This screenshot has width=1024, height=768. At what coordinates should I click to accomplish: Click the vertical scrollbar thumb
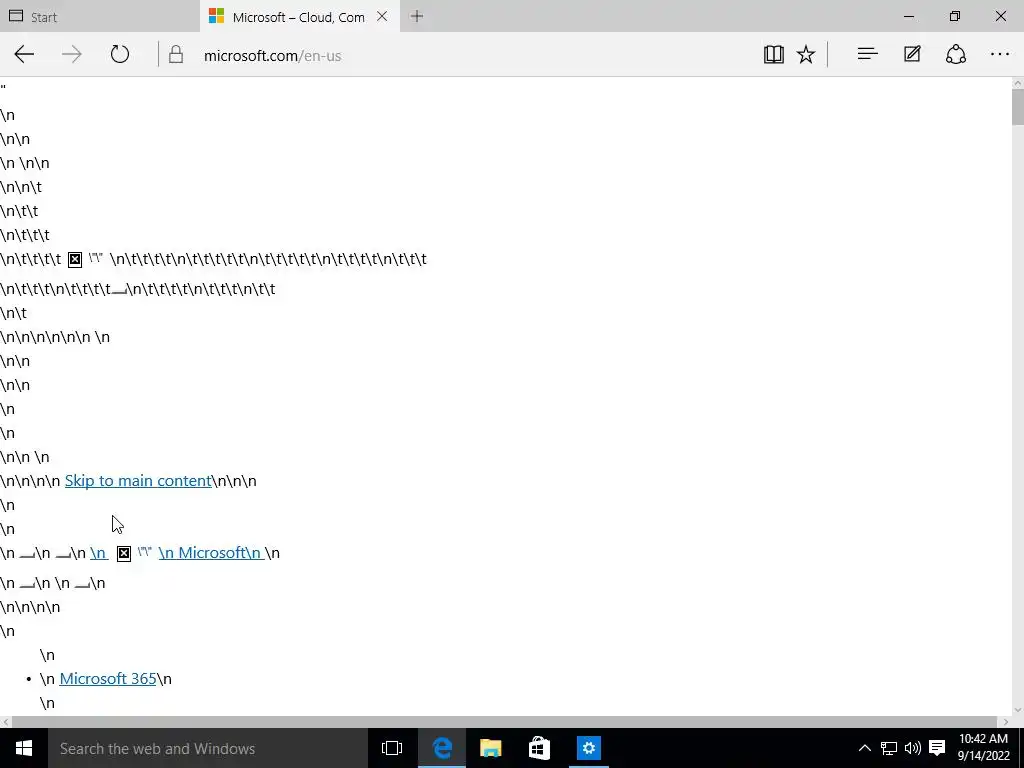1017,107
